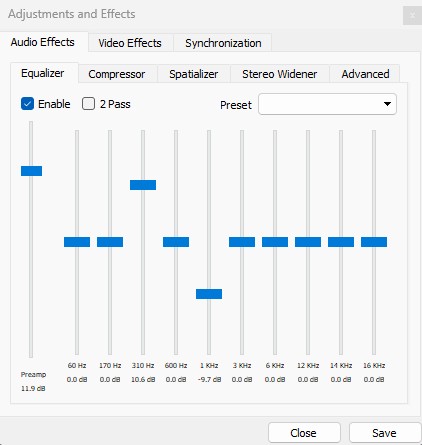The height and width of the screenshot is (445, 422).
Task: Click the Close button
Action: (x=303, y=433)
